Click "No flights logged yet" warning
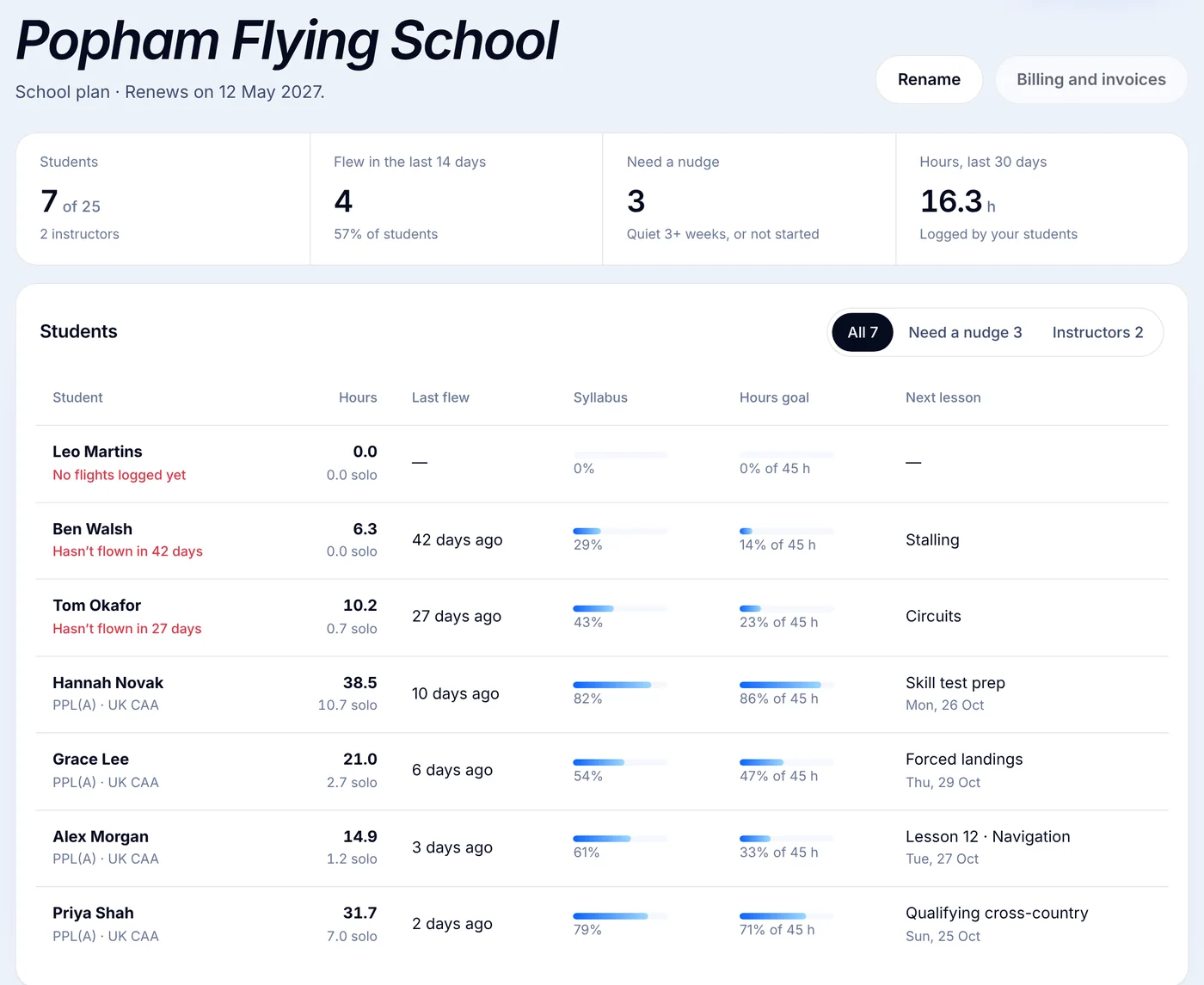 point(119,475)
